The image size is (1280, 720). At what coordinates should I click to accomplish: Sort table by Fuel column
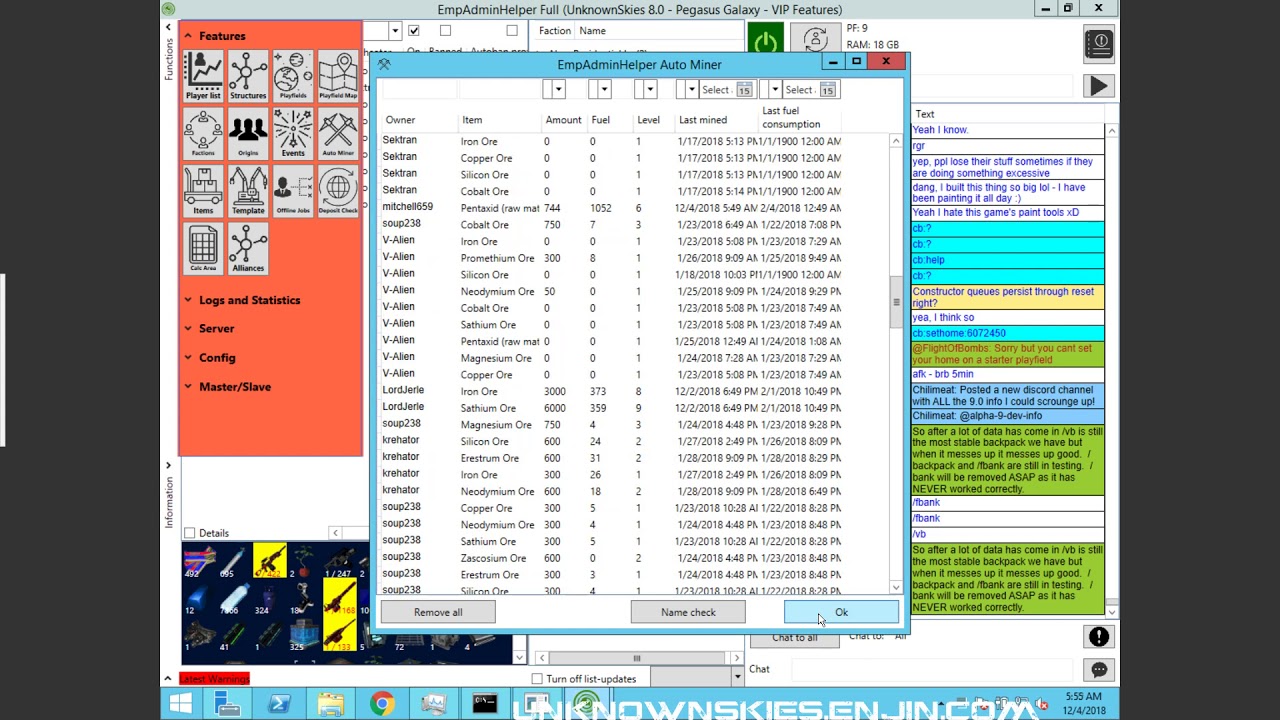coord(600,120)
